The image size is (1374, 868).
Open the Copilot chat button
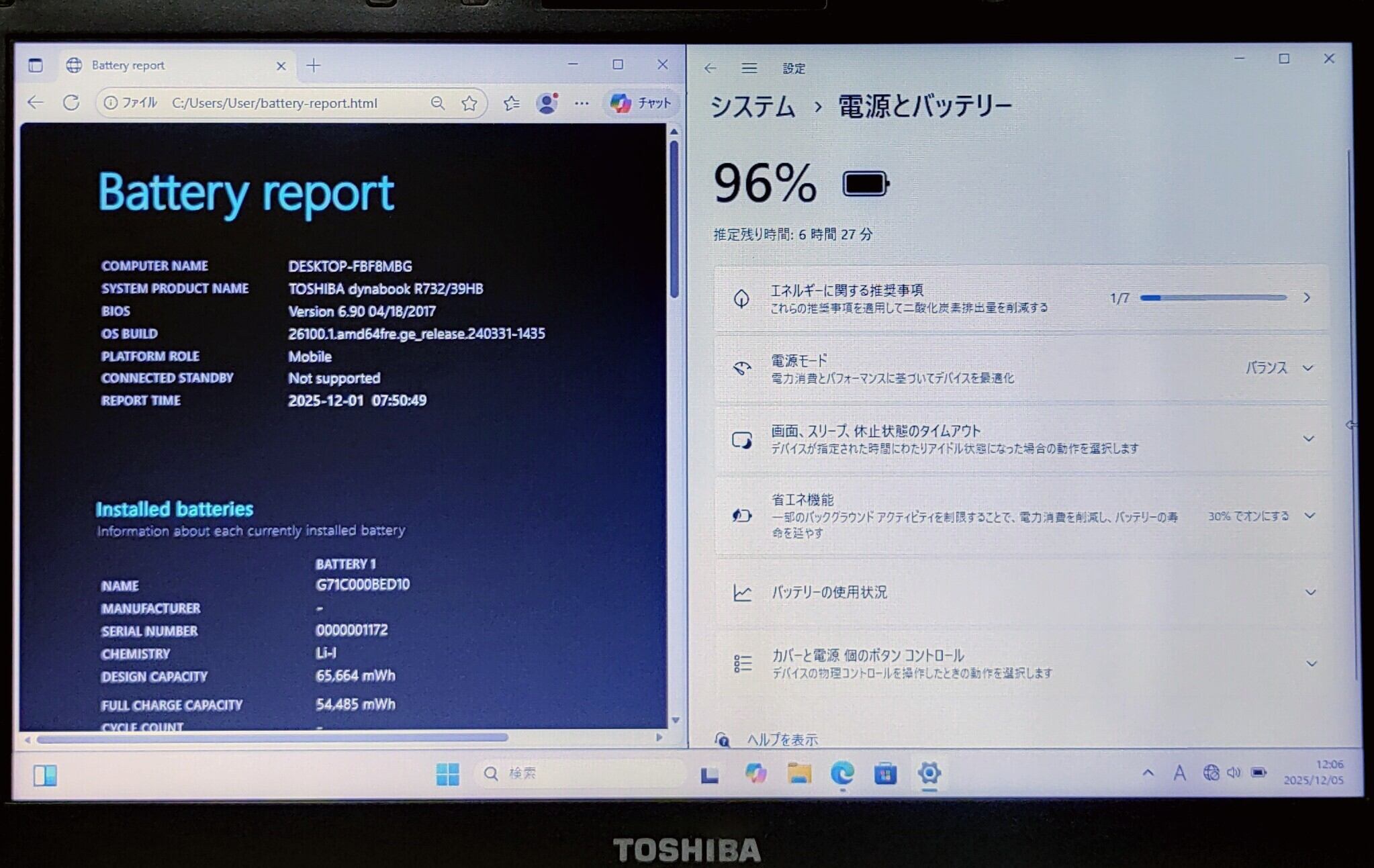point(640,103)
